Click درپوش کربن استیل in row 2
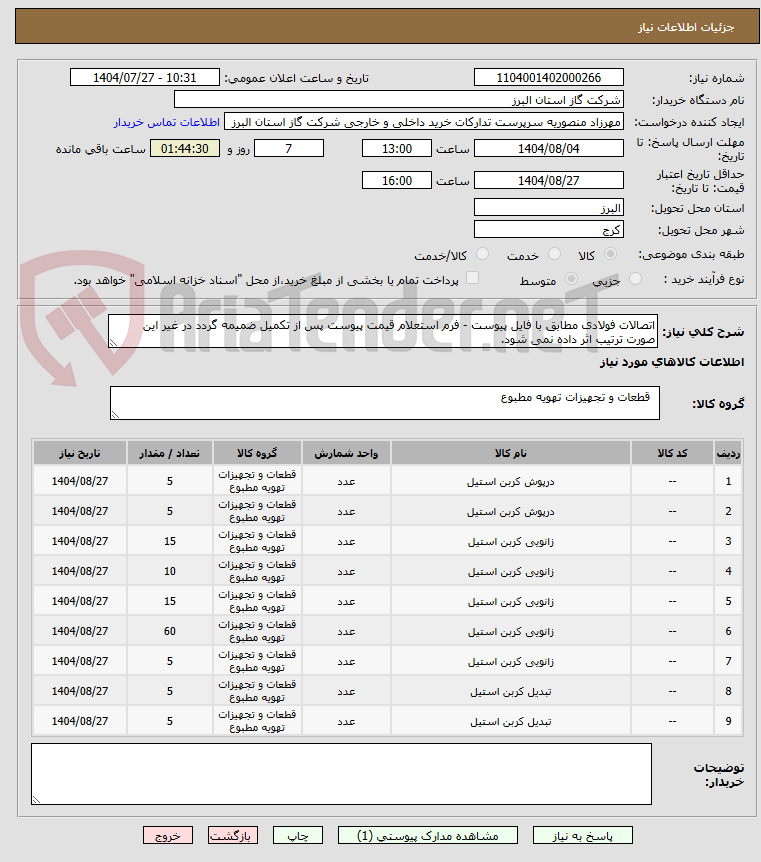761x862 pixels. (511, 511)
